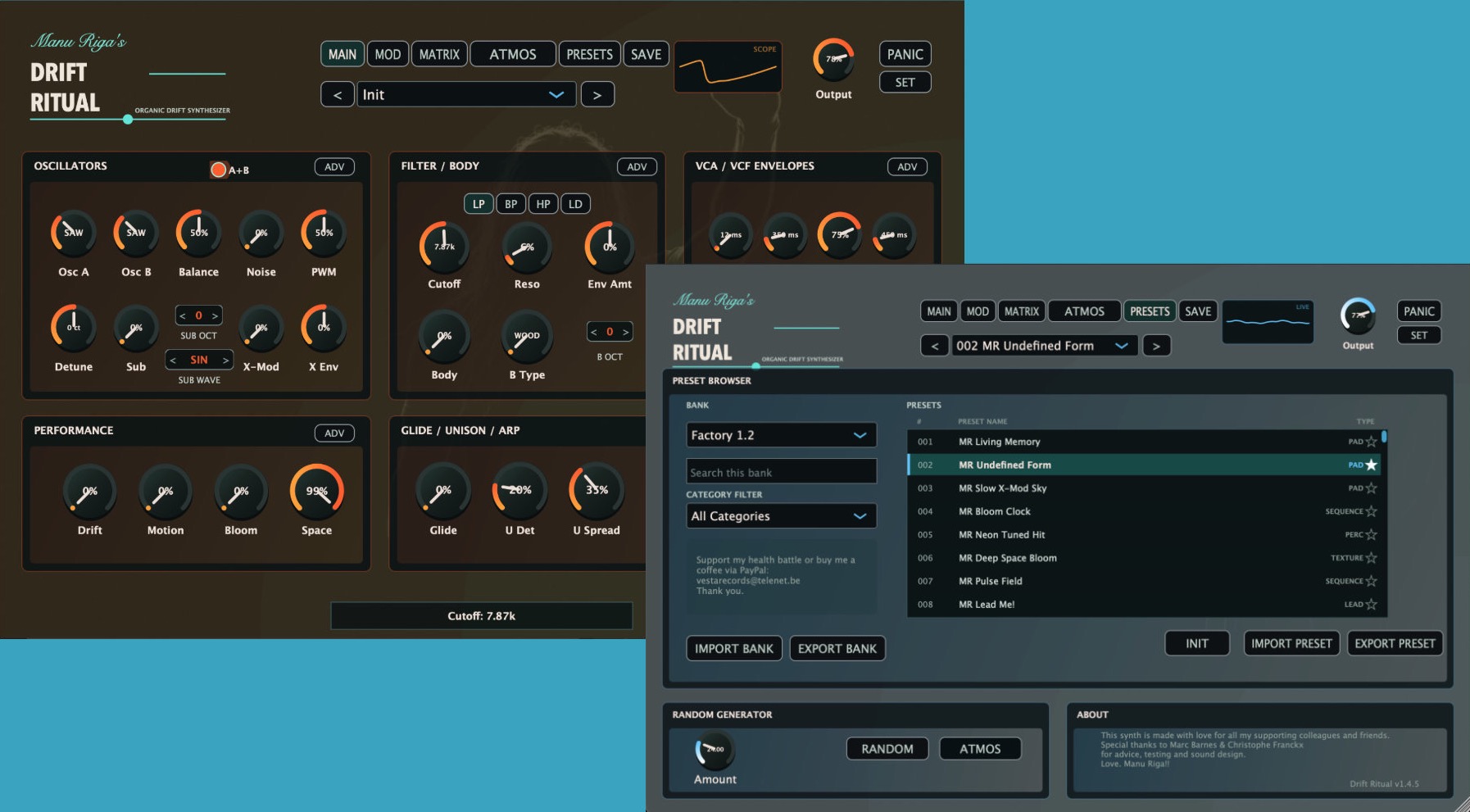Lower B OCT using the left arrow
This screenshot has width=1470, height=812.
[x=594, y=332]
